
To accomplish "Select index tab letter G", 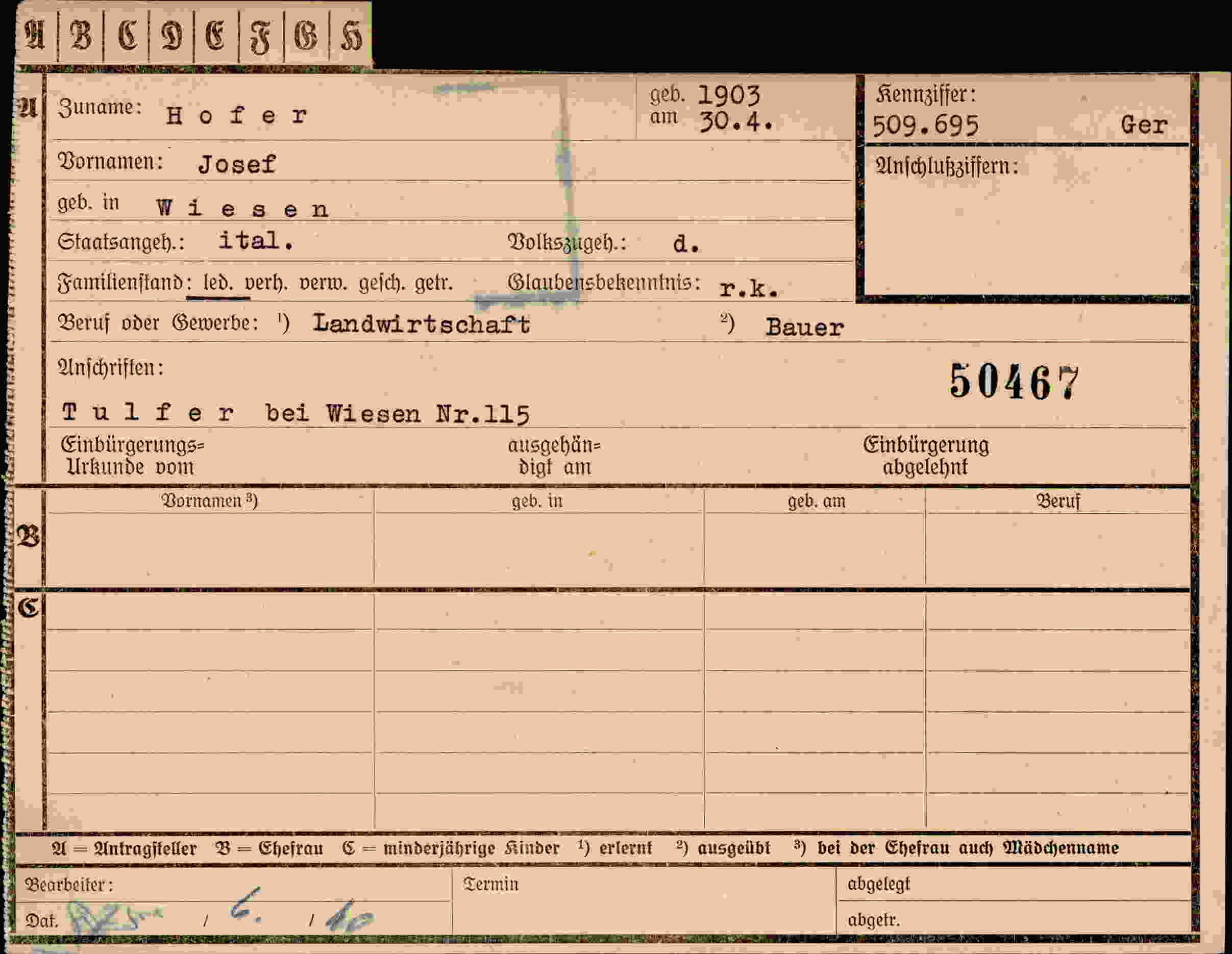I will [305, 36].
